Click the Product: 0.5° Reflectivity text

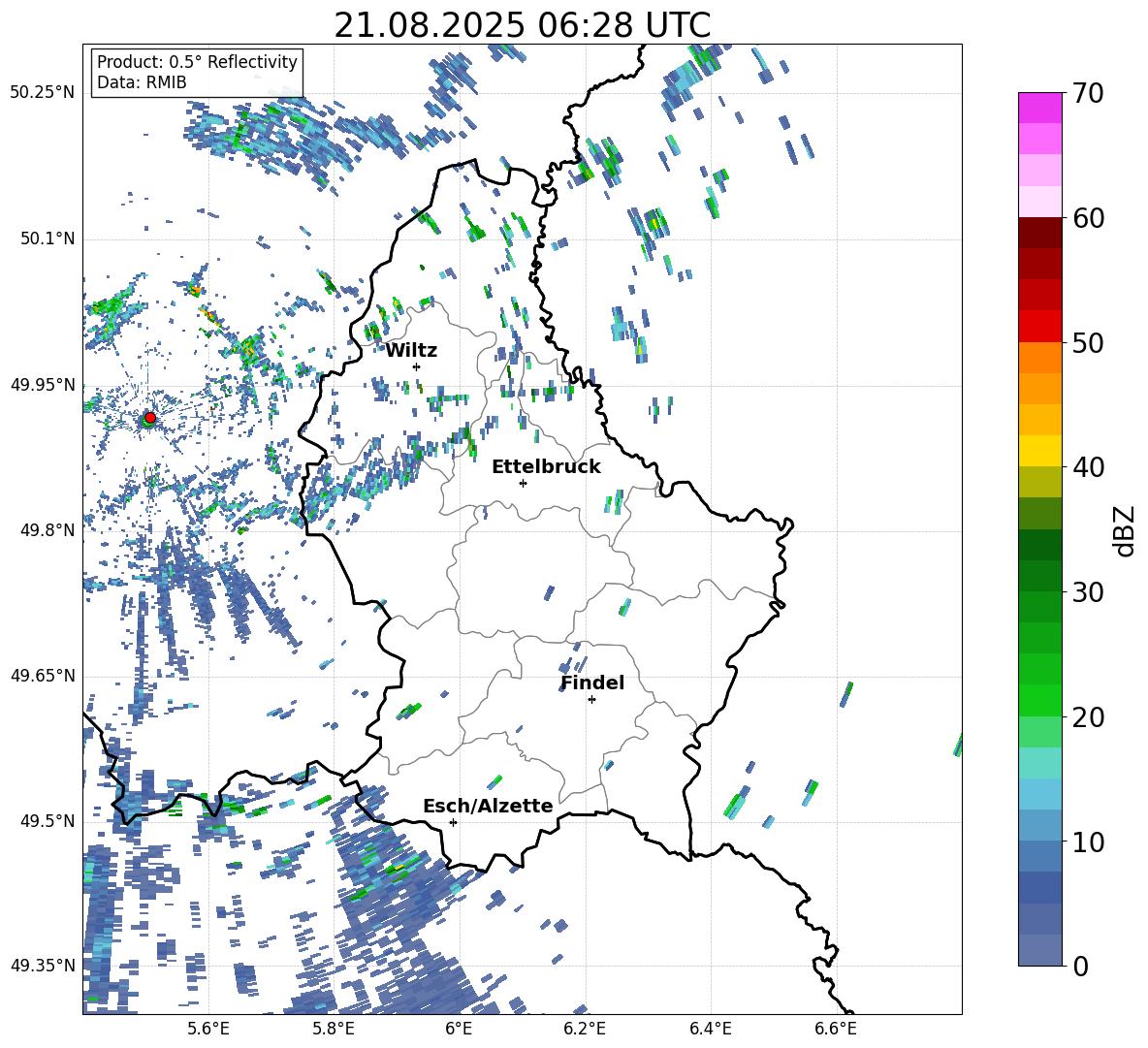coord(197,61)
